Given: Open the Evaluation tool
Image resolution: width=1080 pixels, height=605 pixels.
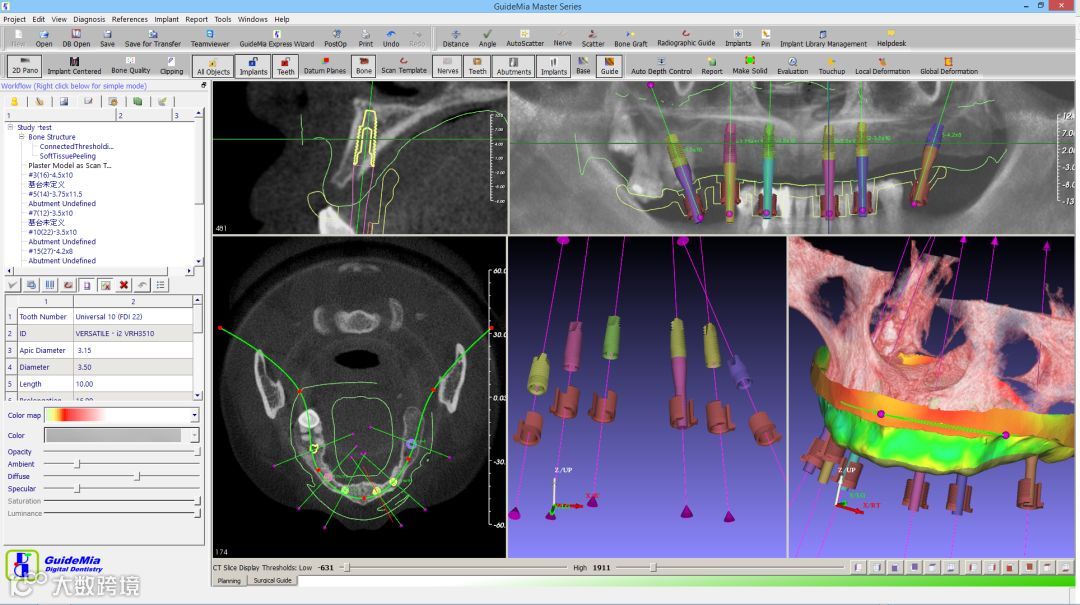Looking at the screenshot, I should tap(792, 66).
